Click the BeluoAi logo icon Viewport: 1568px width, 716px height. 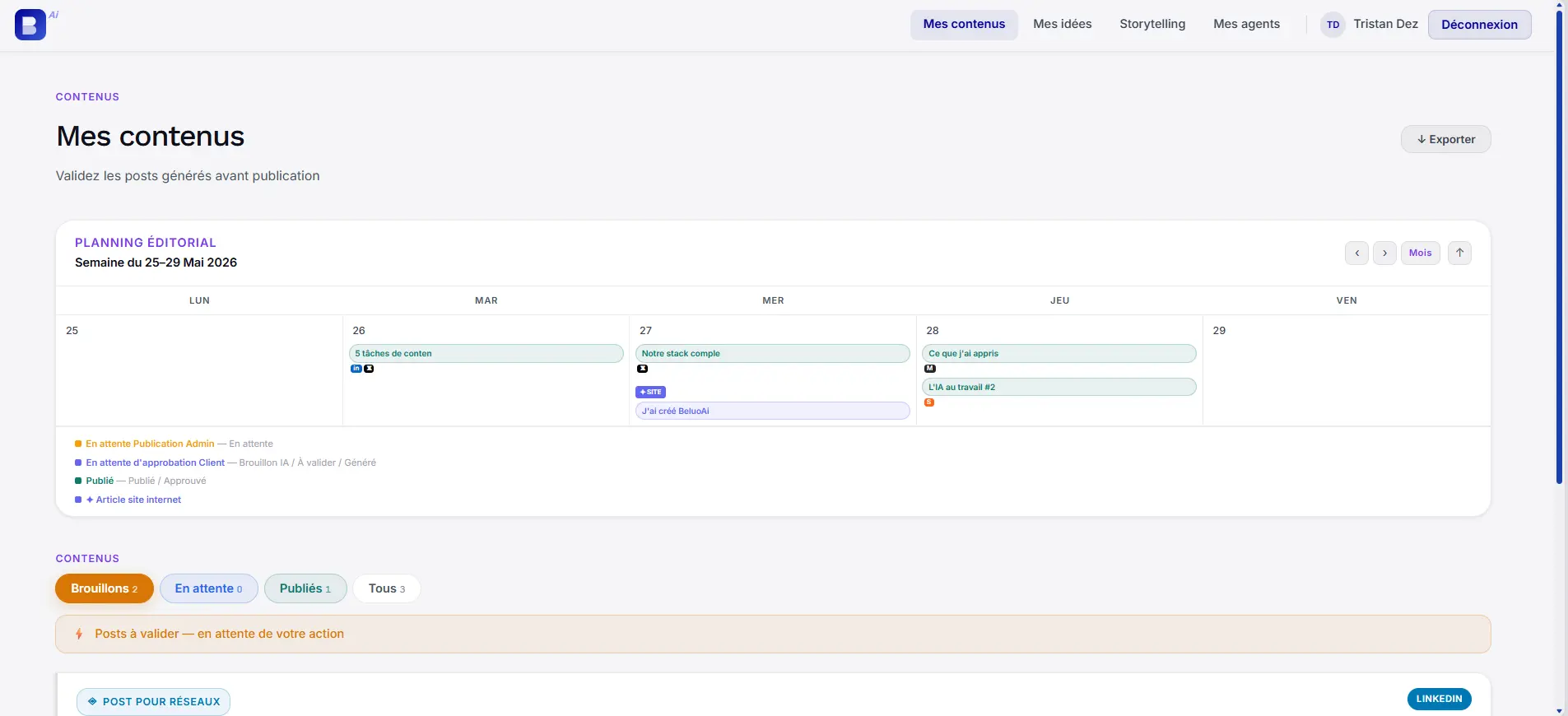(30, 25)
